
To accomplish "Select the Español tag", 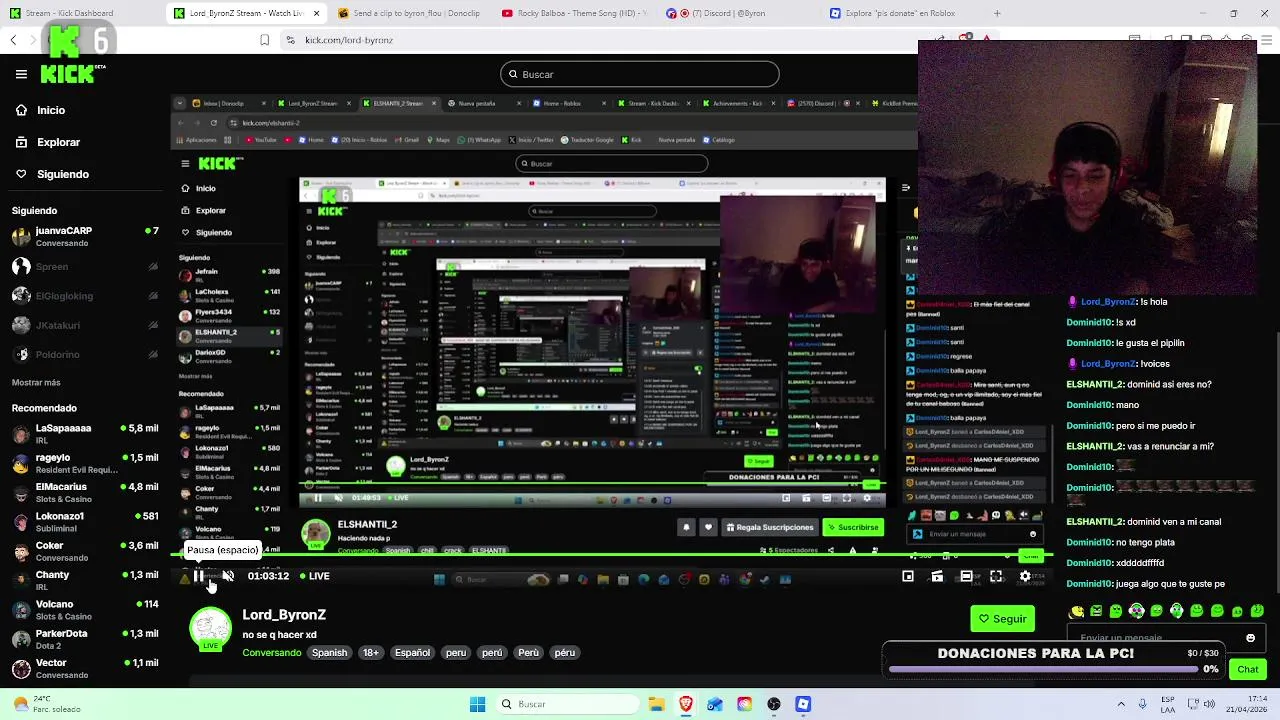I will [x=412, y=653].
